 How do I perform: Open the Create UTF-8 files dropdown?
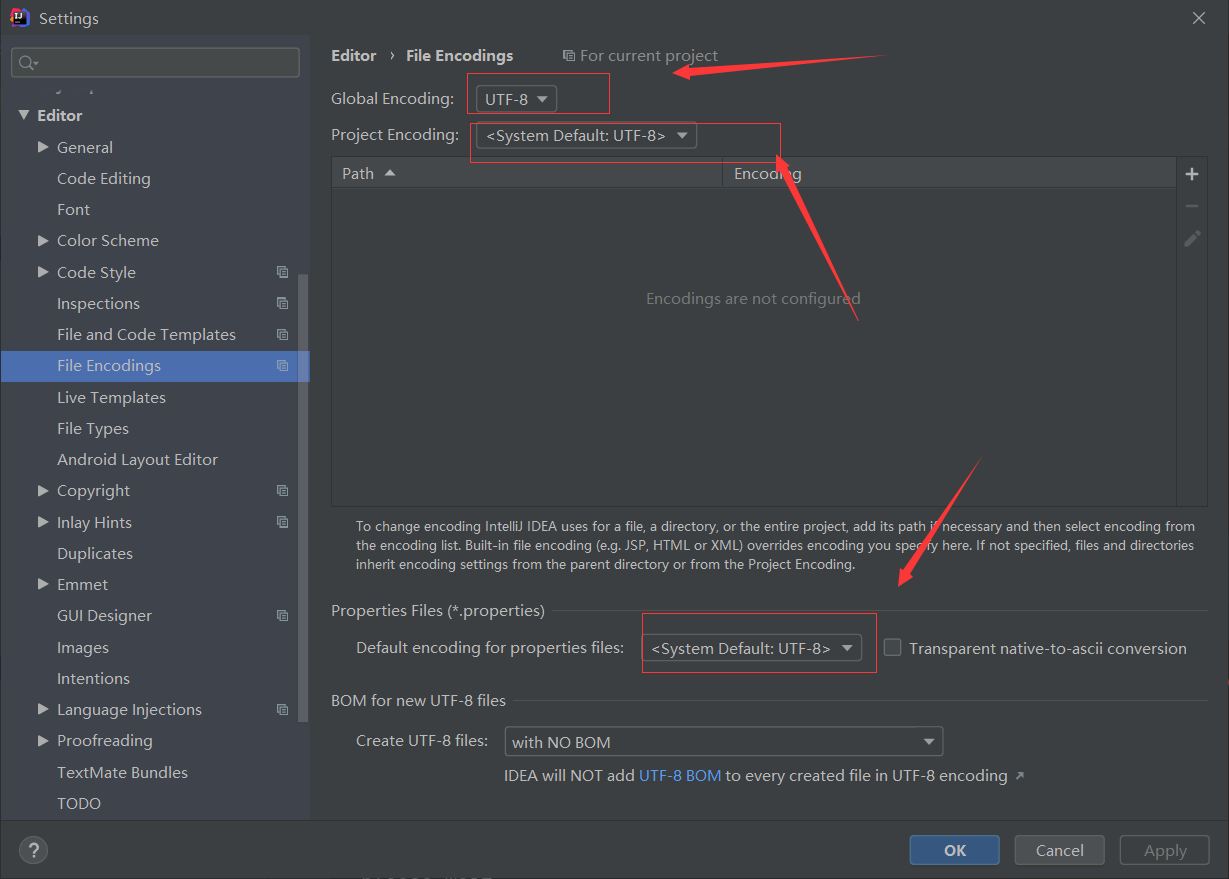(723, 742)
